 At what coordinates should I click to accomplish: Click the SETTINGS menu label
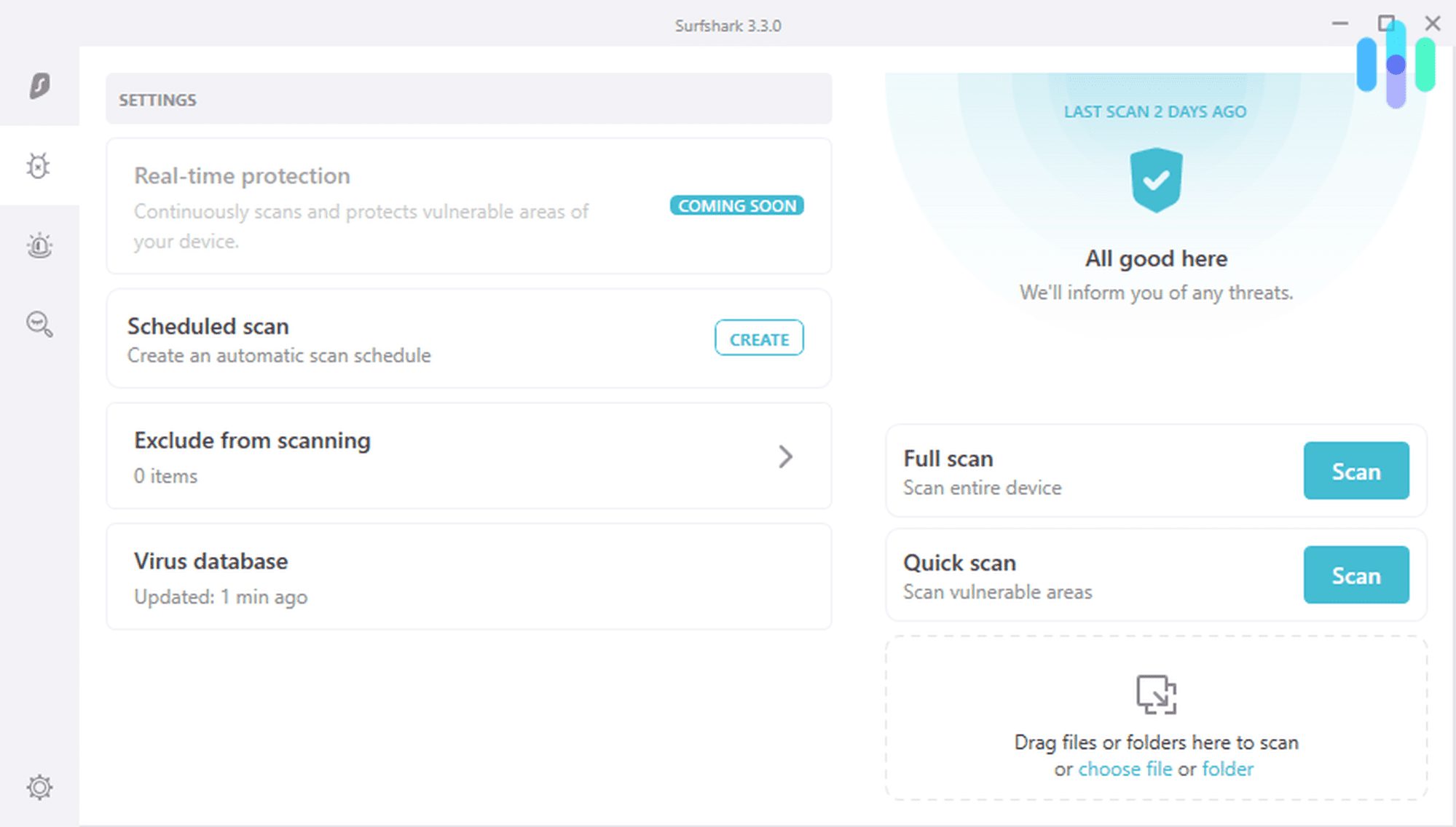pos(157,100)
